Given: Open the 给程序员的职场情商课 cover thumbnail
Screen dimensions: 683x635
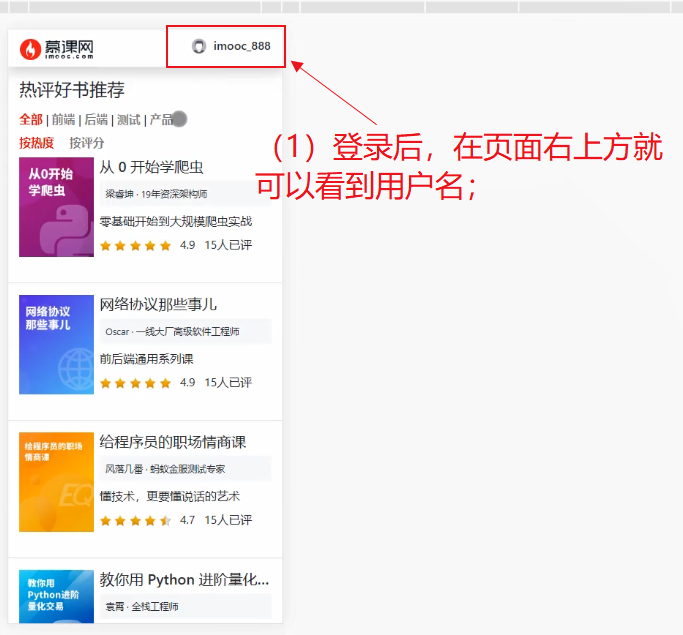Looking at the screenshot, I should (57, 482).
